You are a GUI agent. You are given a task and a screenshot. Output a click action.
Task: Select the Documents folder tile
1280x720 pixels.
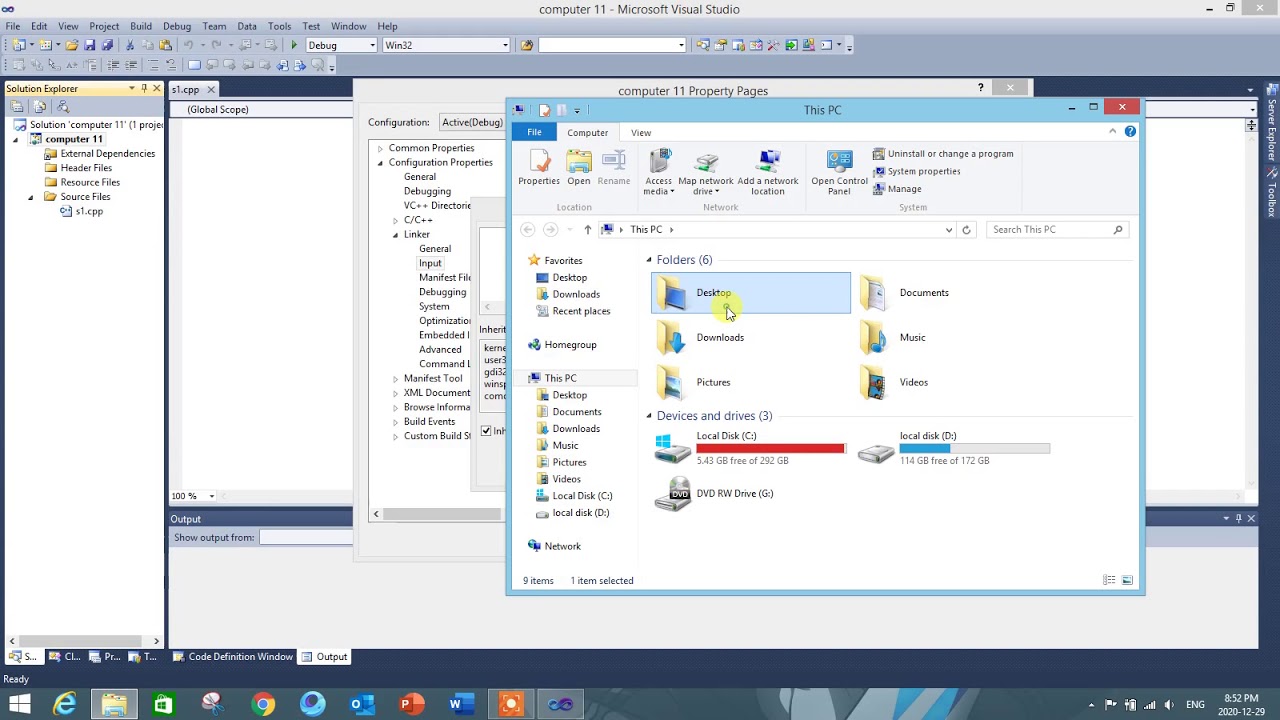(954, 293)
